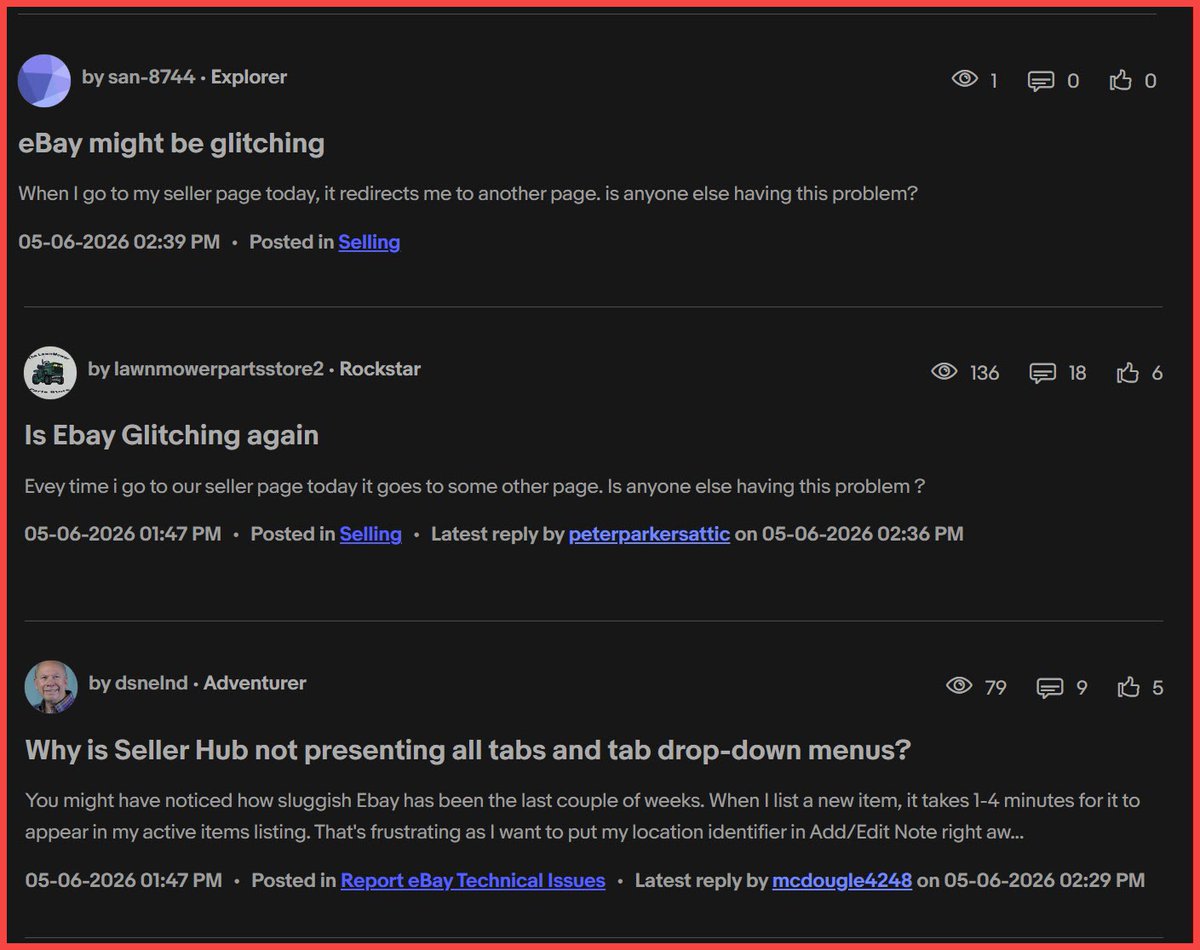
Task: Click the view count 79
Action: pyautogui.click(x=995, y=687)
